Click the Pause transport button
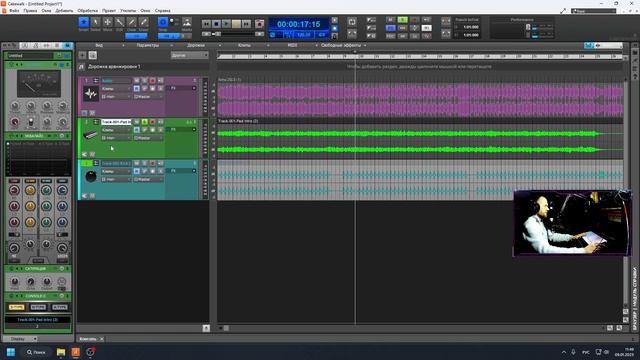640x360 pixels. 236,24
